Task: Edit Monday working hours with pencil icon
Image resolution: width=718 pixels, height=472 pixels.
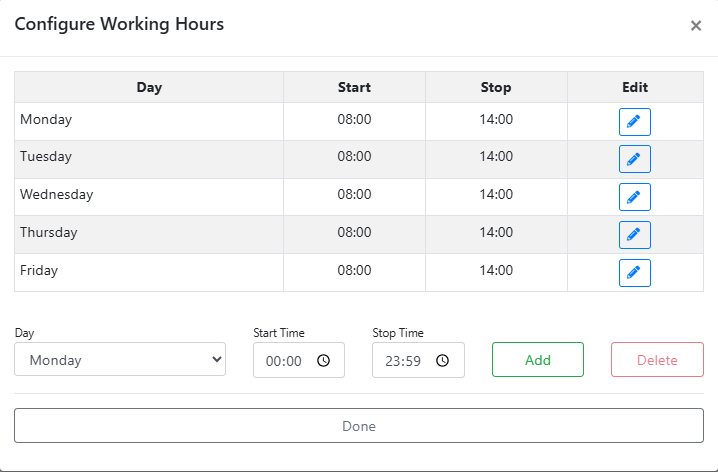Action: pyautogui.click(x=635, y=122)
